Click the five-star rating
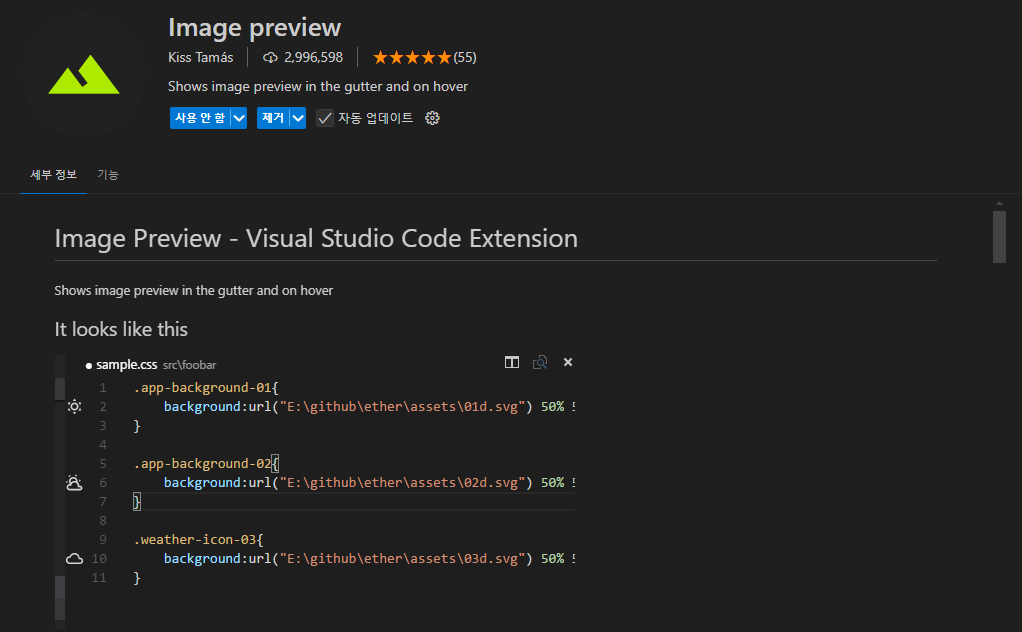 click(412, 58)
